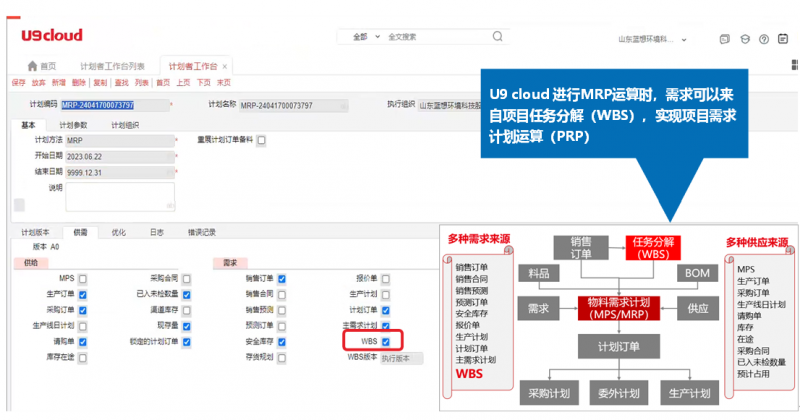800x420 pixels.
Task: Enable the 采购合同 checkbox
Action: tap(187, 279)
